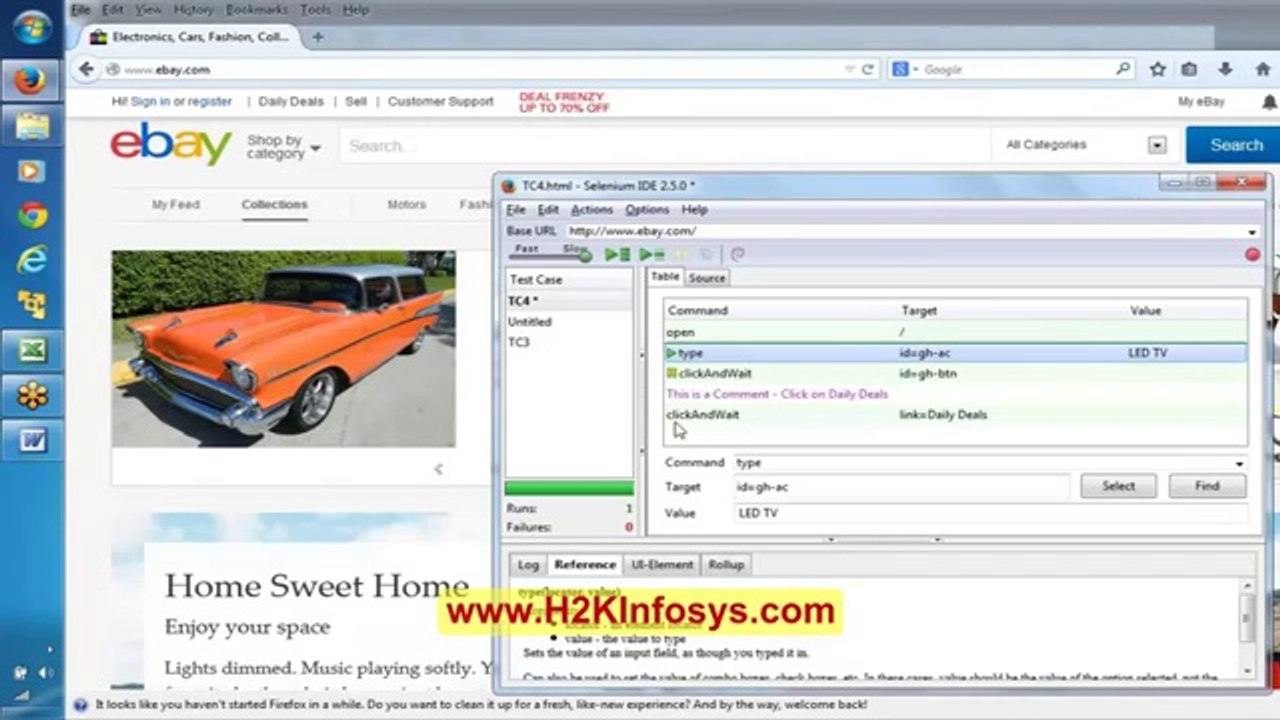This screenshot has width=1280, height=720.
Task: Open Firefox from the Windows taskbar
Action: [31, 80]
